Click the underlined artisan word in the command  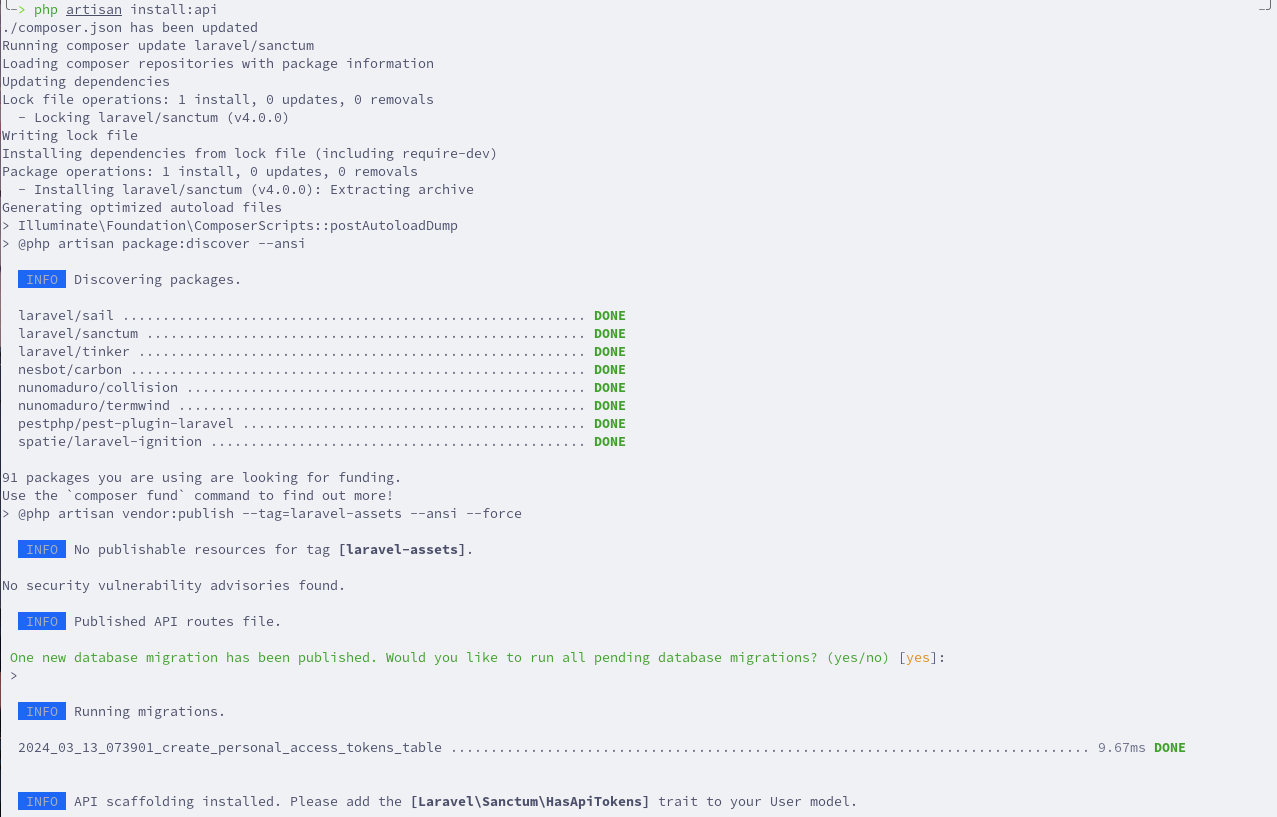click(94, 9)
